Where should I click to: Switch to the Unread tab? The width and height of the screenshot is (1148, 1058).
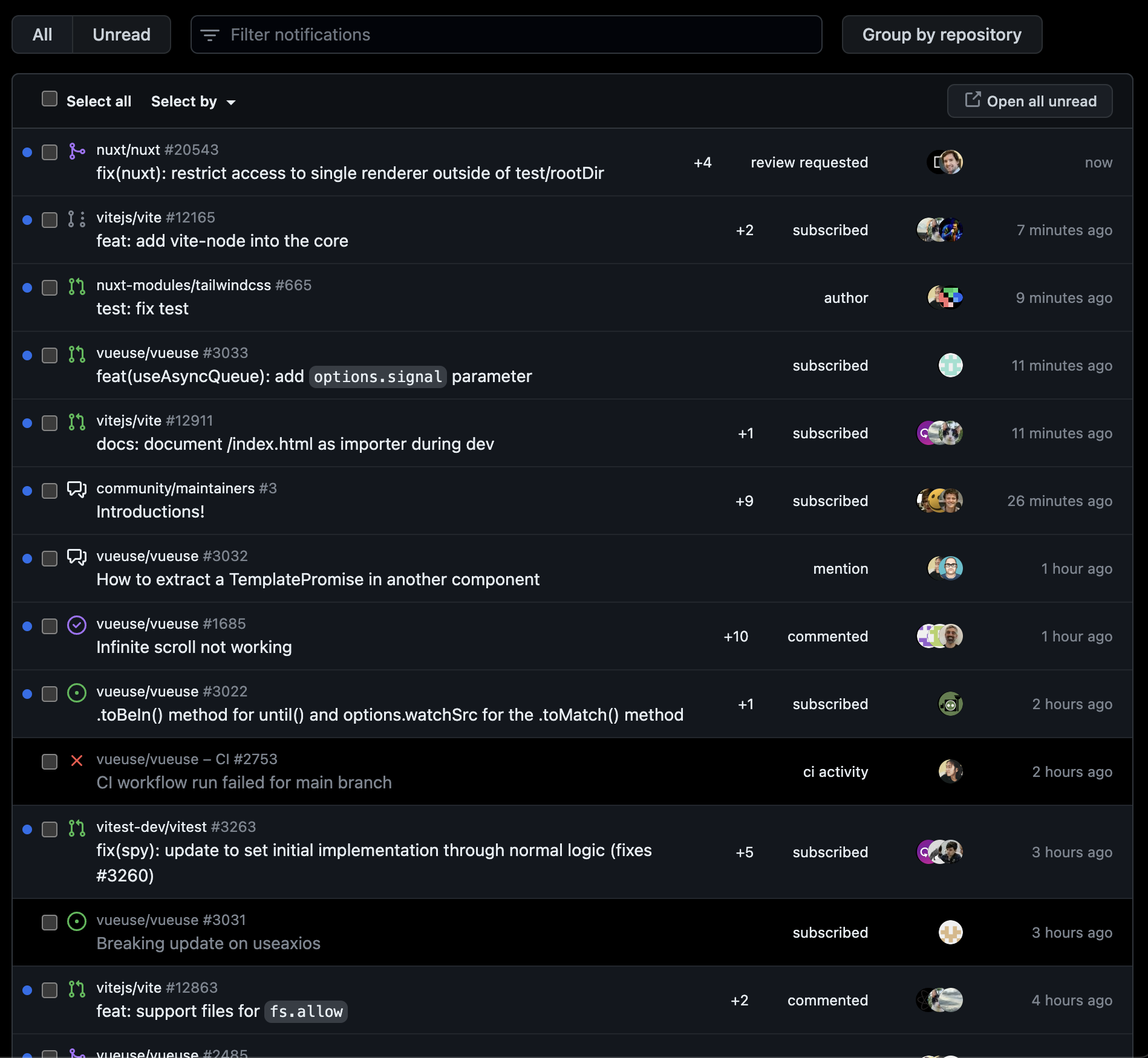pos(122,34)
